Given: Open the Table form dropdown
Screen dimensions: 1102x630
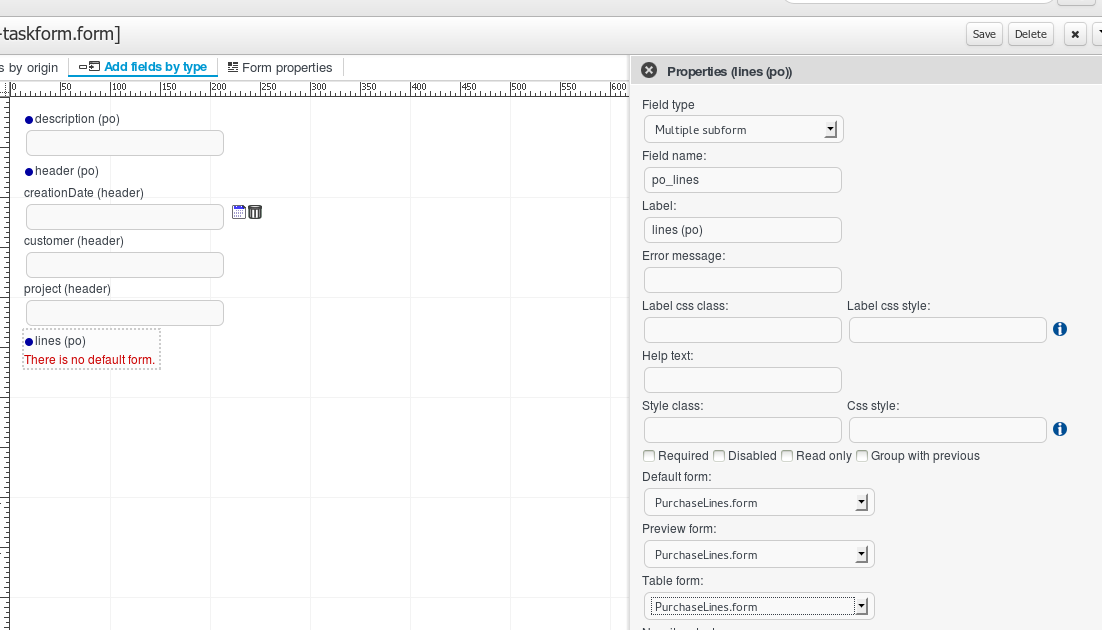Looking at the screenshot, I should (x=861, y=605).
